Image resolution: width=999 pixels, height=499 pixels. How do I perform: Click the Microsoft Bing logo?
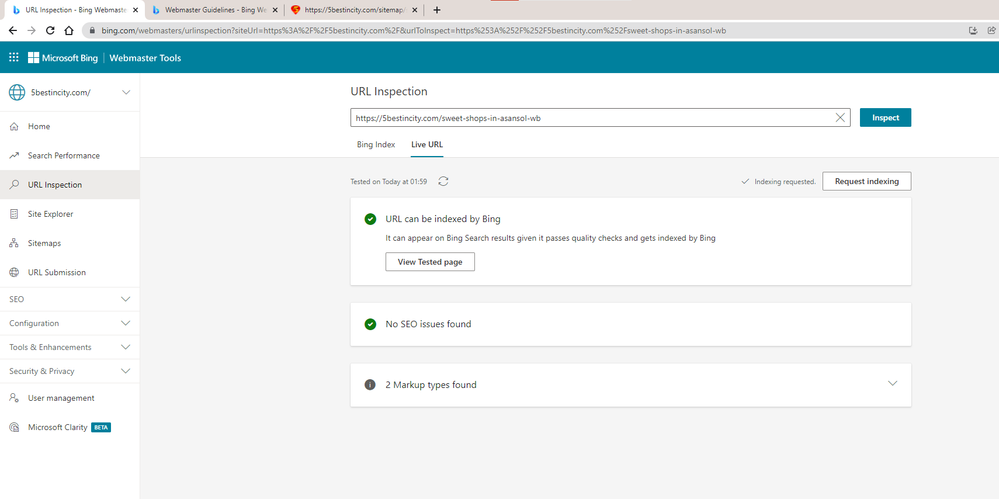62,58
